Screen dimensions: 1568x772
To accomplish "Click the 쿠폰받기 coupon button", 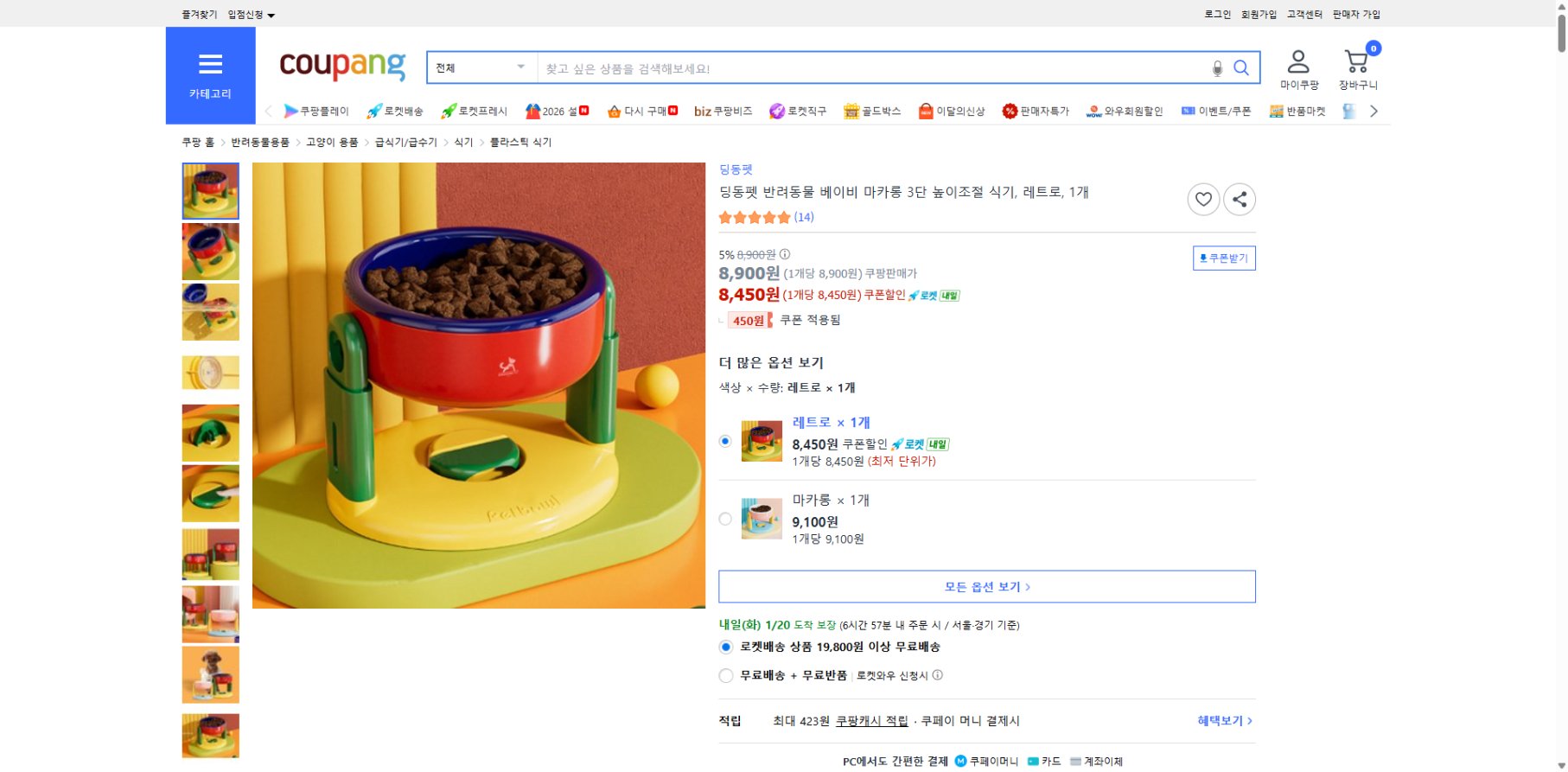I will (1224, 258).
